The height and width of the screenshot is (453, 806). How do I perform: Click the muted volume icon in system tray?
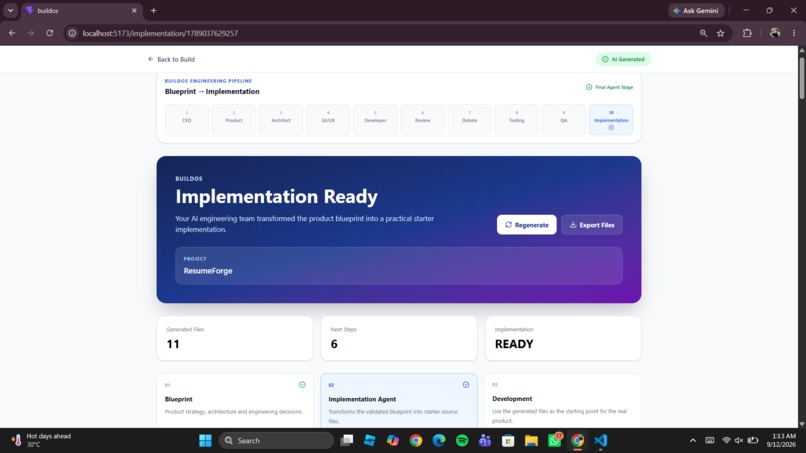[x=739, y=440]
